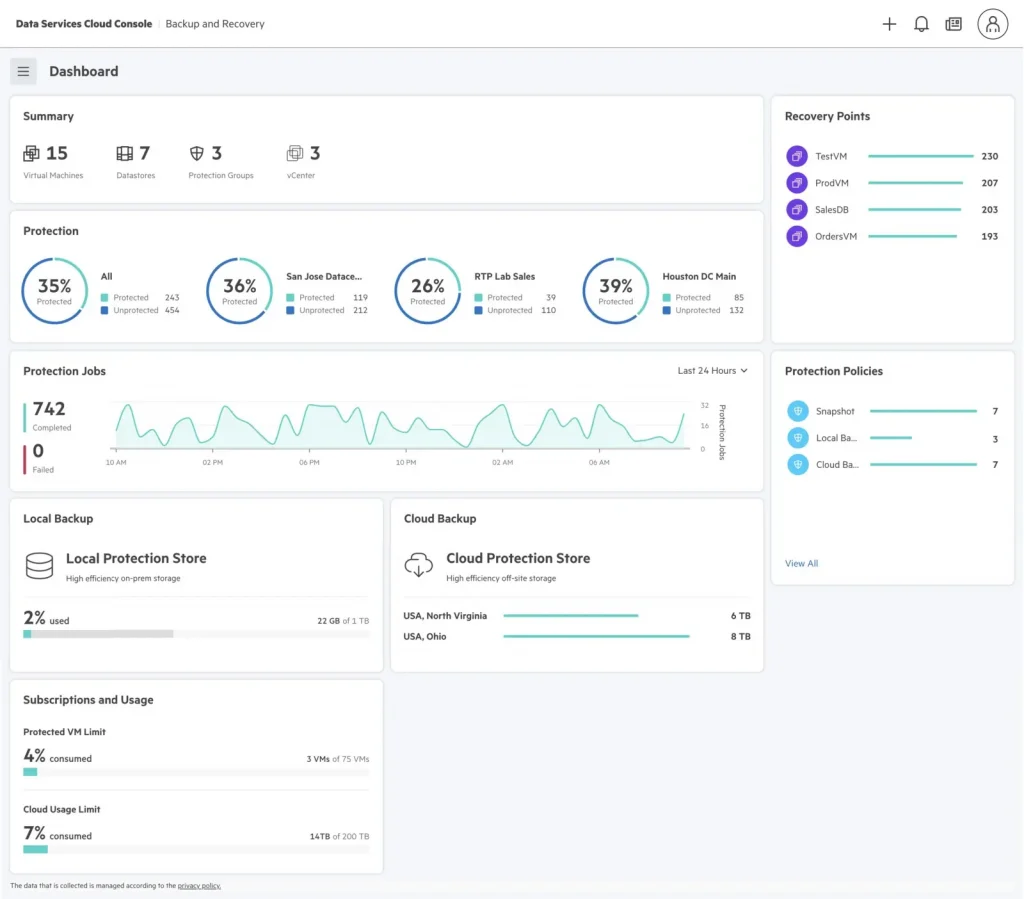Expand the Last 24 Hours dropdown
Image resolution: width=1024 pixels, height=899 pixels.
tap(712, 371)
